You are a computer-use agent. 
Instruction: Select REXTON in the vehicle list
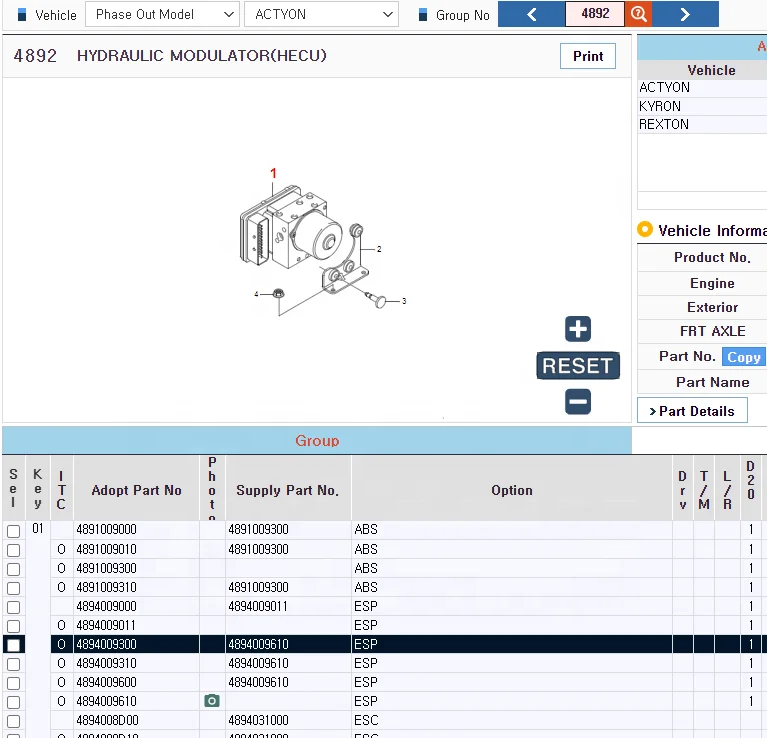click(664, 125)
